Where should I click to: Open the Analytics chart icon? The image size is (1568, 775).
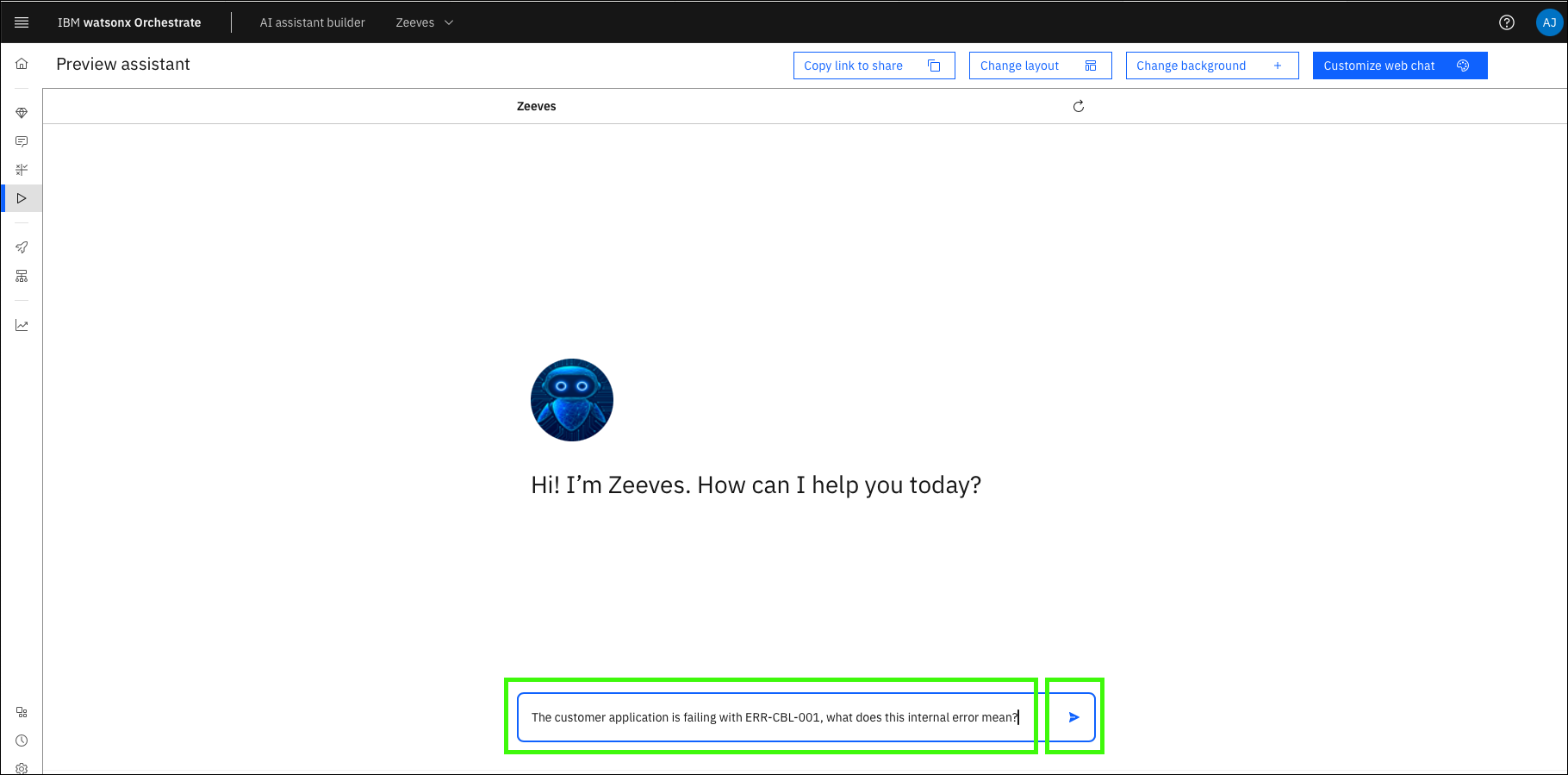pyautogui.click(x=22, y=325)
